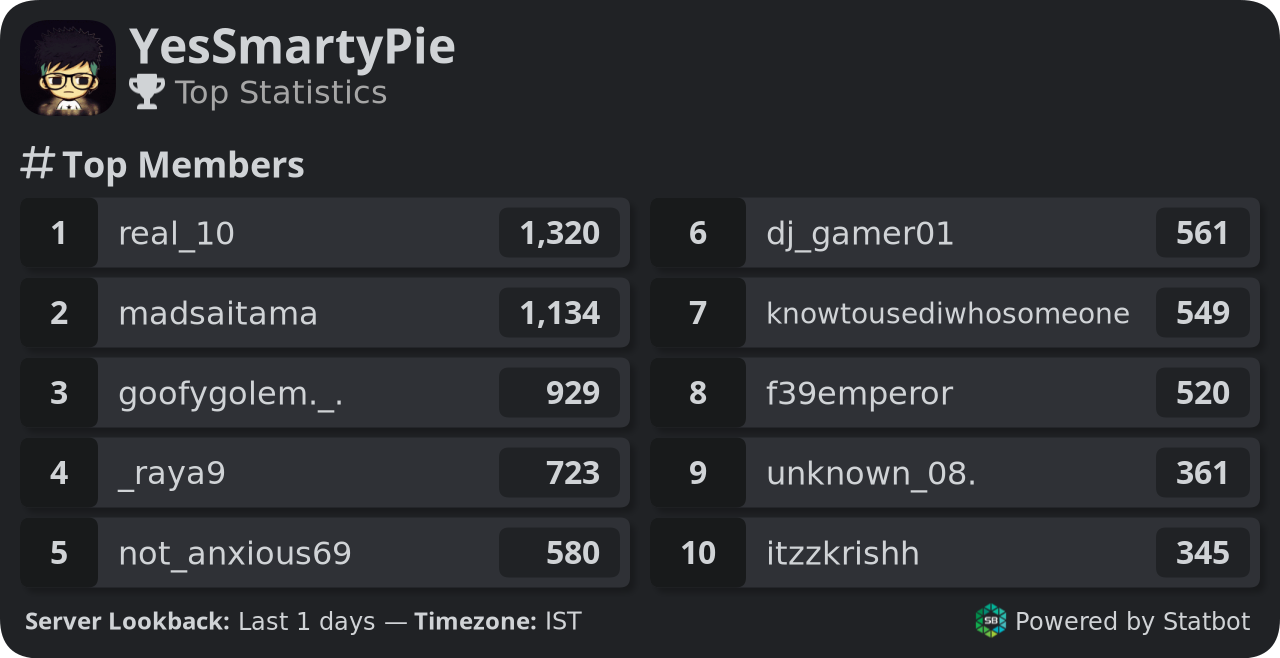1280x658 pixels.
Task: Click the Statbot logo icon
Action: (990, 621)
